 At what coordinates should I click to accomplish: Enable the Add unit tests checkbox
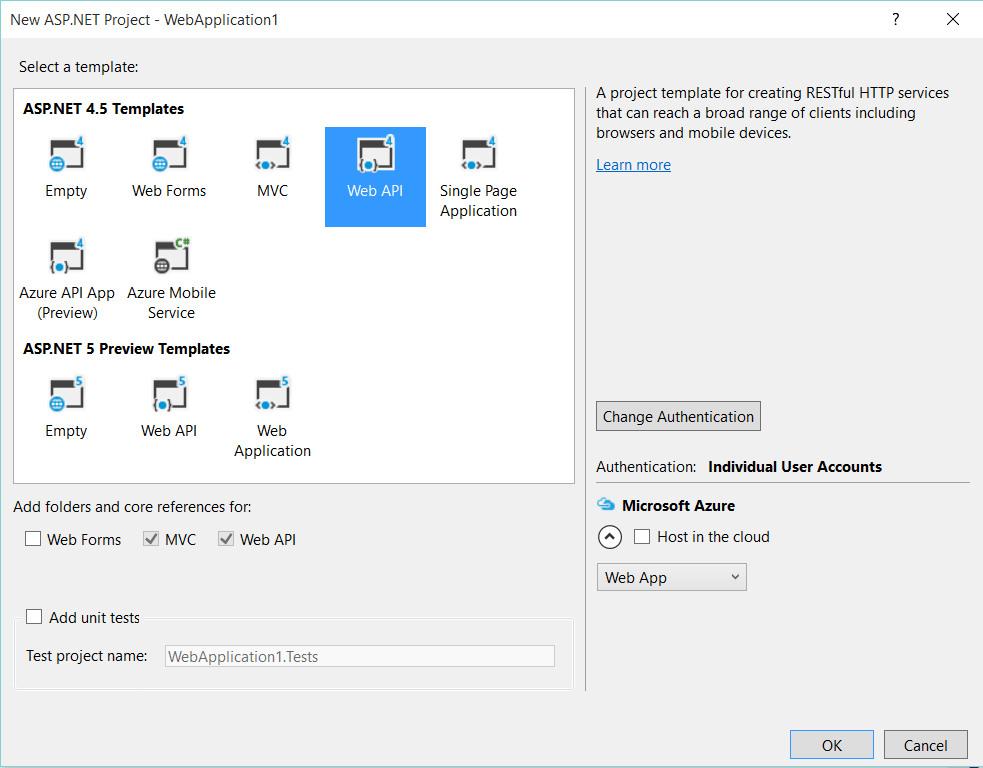tap(34, 616)
